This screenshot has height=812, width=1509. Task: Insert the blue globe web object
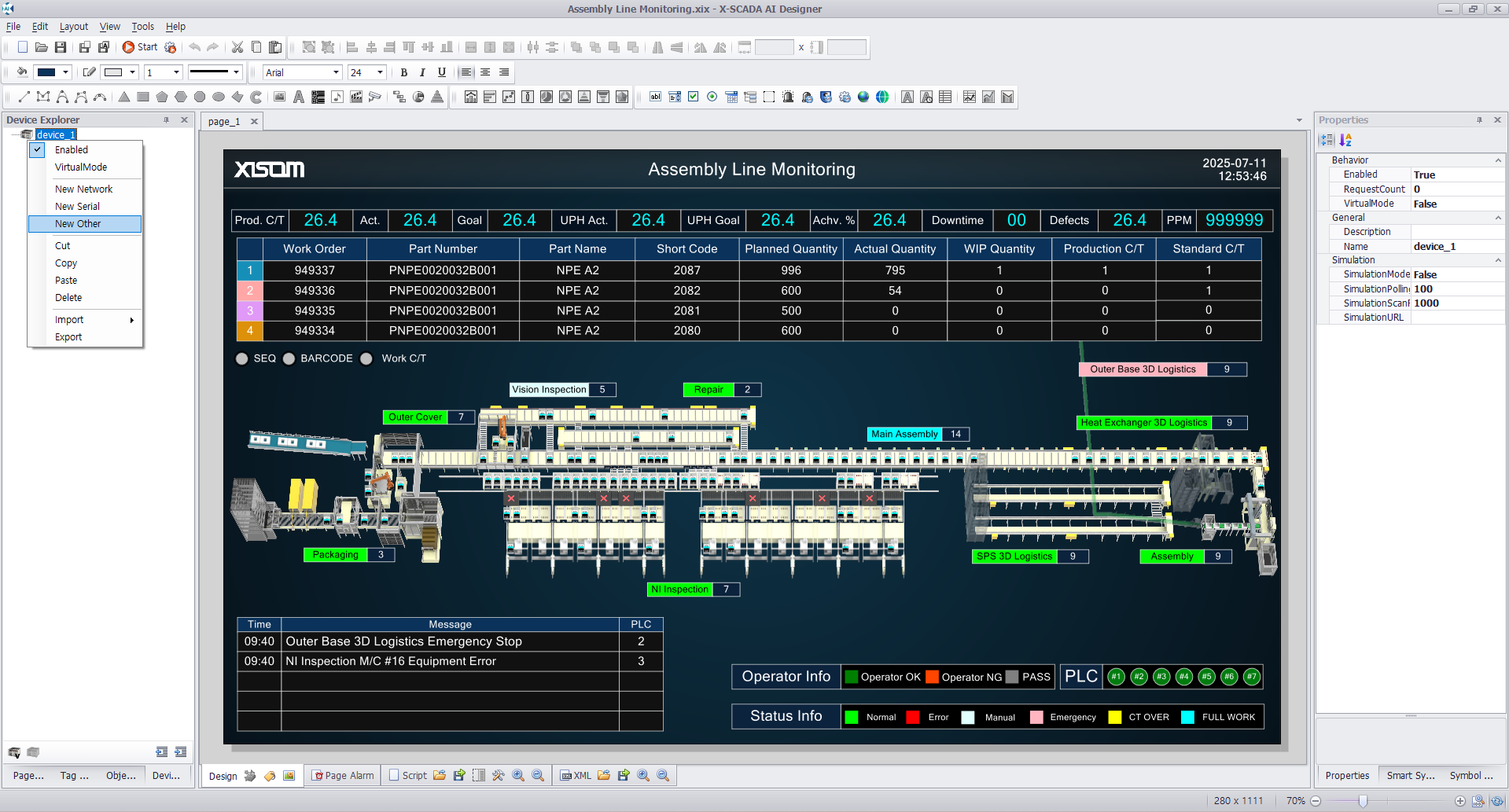pos(863,97)
